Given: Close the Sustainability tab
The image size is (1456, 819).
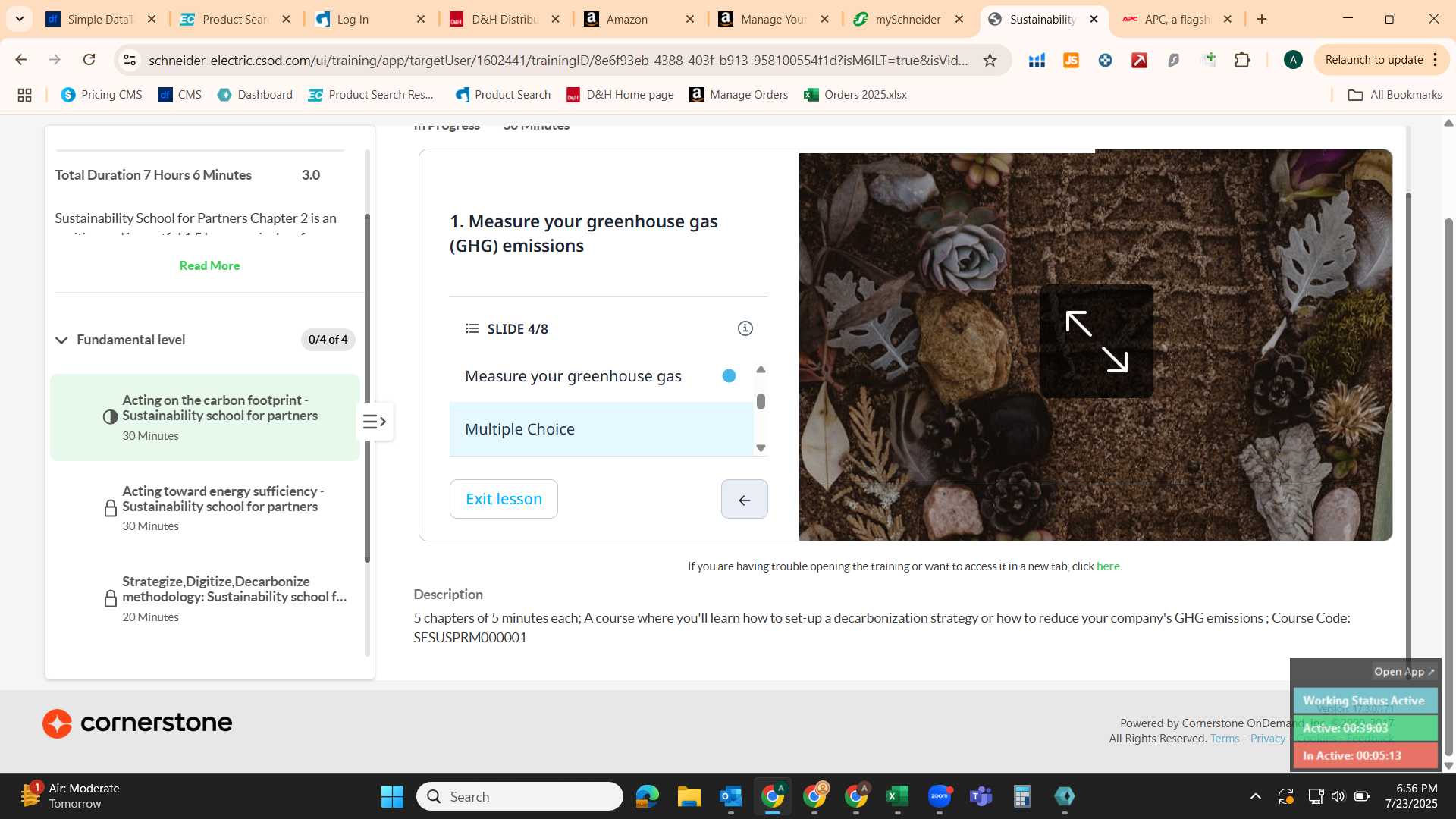Looking at the screenshot, I should pos(1094,19).
